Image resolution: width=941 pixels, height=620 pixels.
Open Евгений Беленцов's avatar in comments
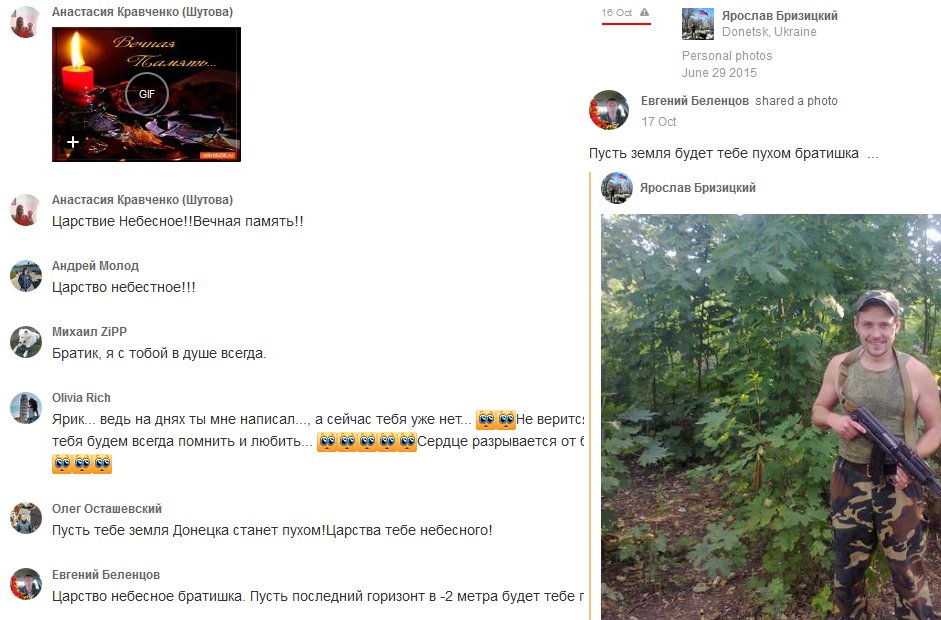click(25, 585)
